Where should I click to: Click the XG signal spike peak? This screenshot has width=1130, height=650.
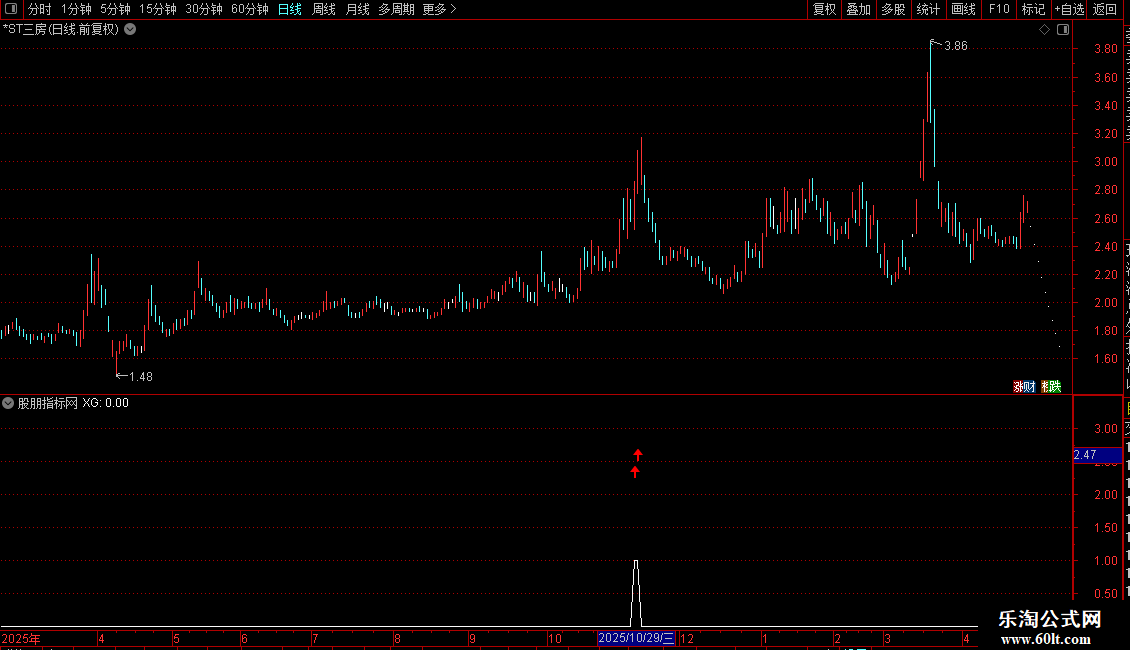click(x=636, y=561)
